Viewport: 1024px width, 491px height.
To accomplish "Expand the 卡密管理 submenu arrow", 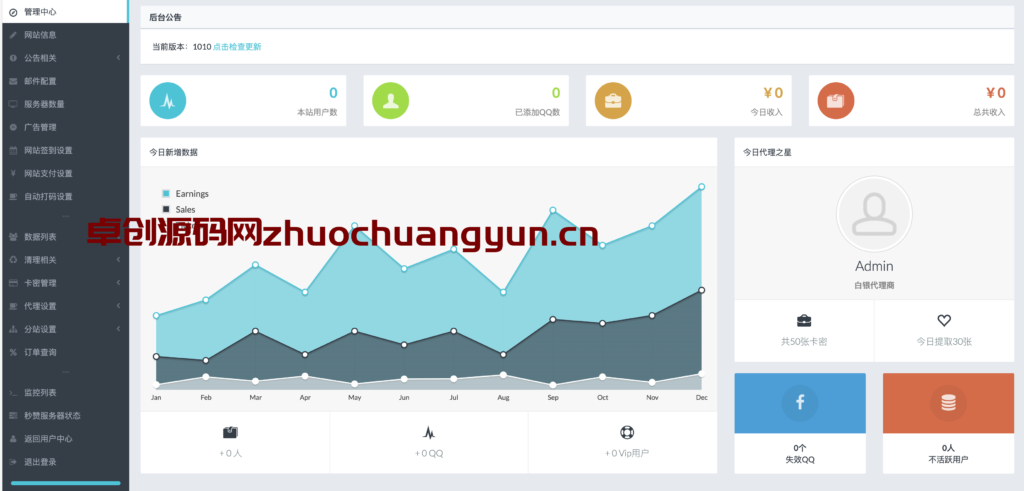I will pyautogui.click(x=118, y=283).
